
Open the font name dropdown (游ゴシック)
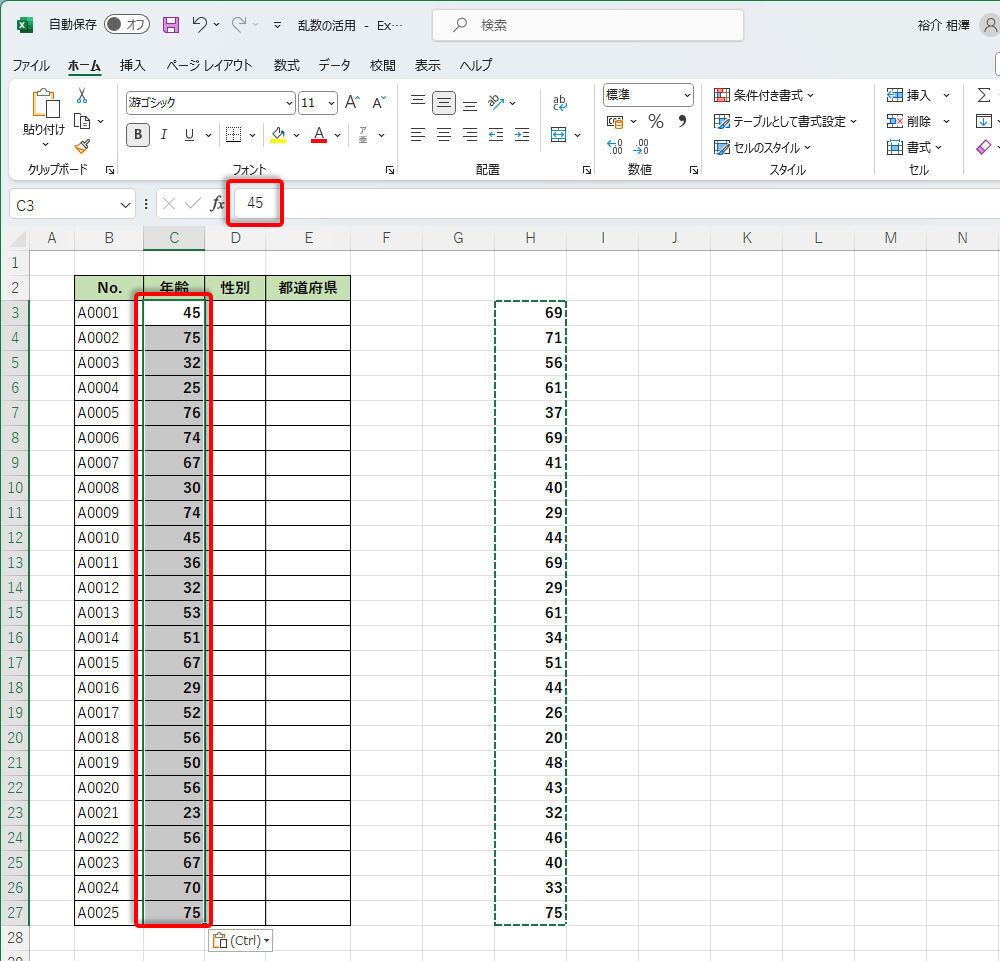289,103
